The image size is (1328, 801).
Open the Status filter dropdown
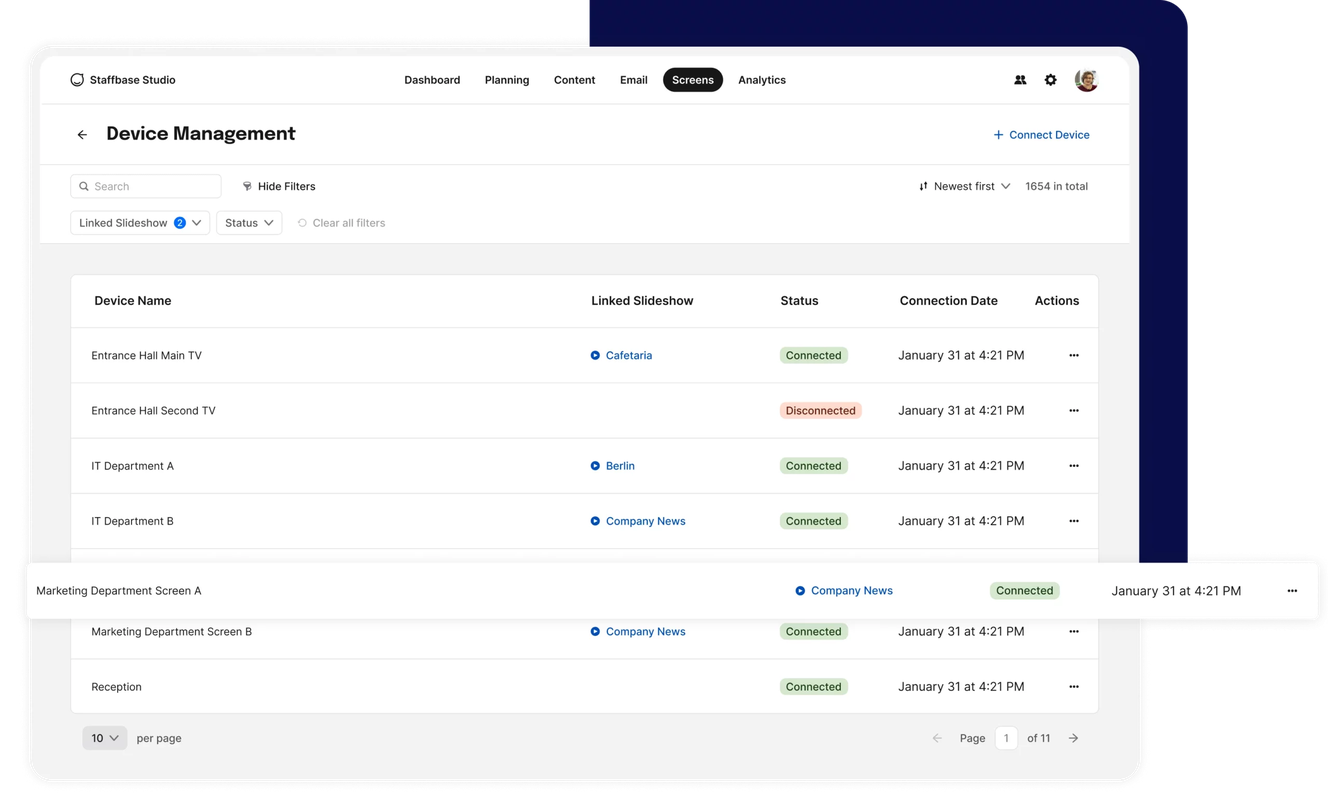(248, 222)
